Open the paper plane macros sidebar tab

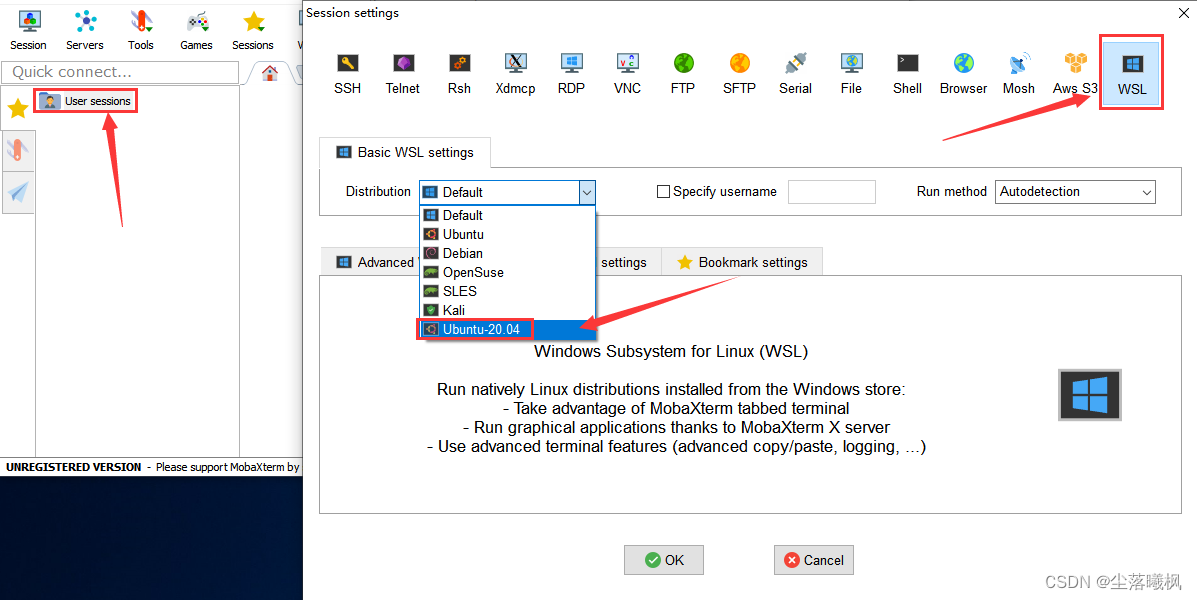pos(18,192)
